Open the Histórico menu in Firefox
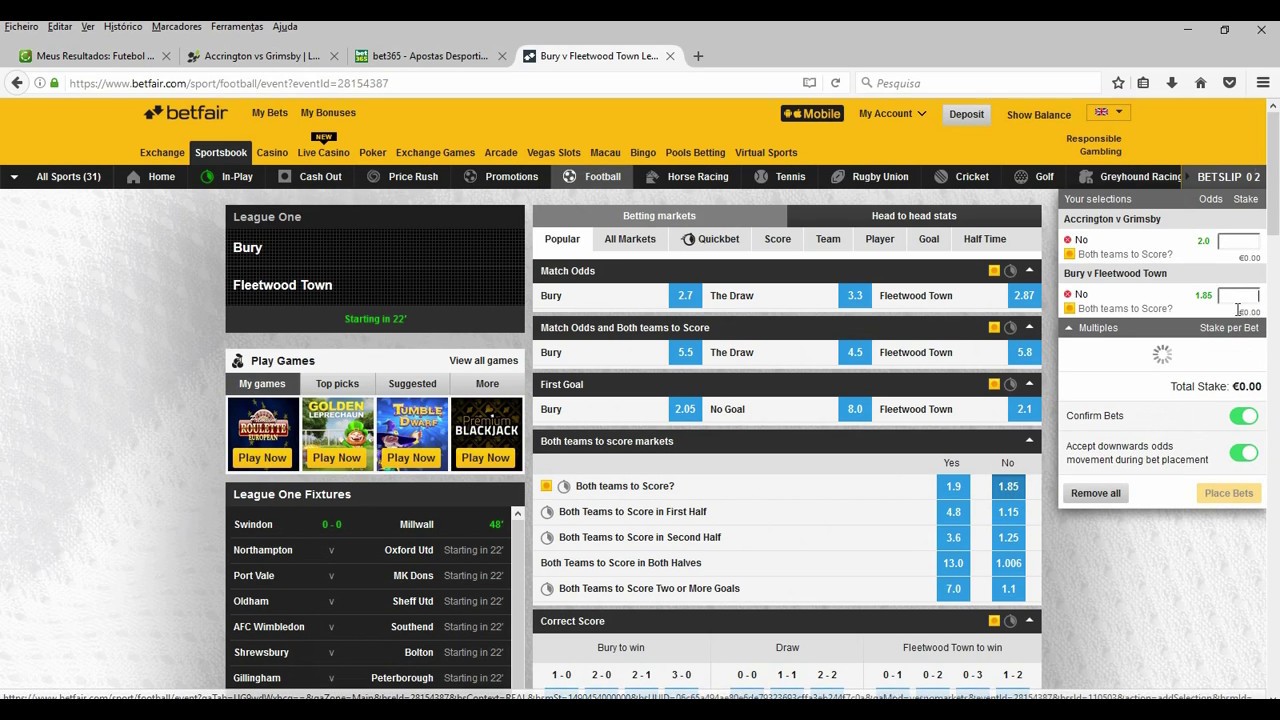Image resolution: width=1280 pixels, height=720 pixels. (123, 27)
